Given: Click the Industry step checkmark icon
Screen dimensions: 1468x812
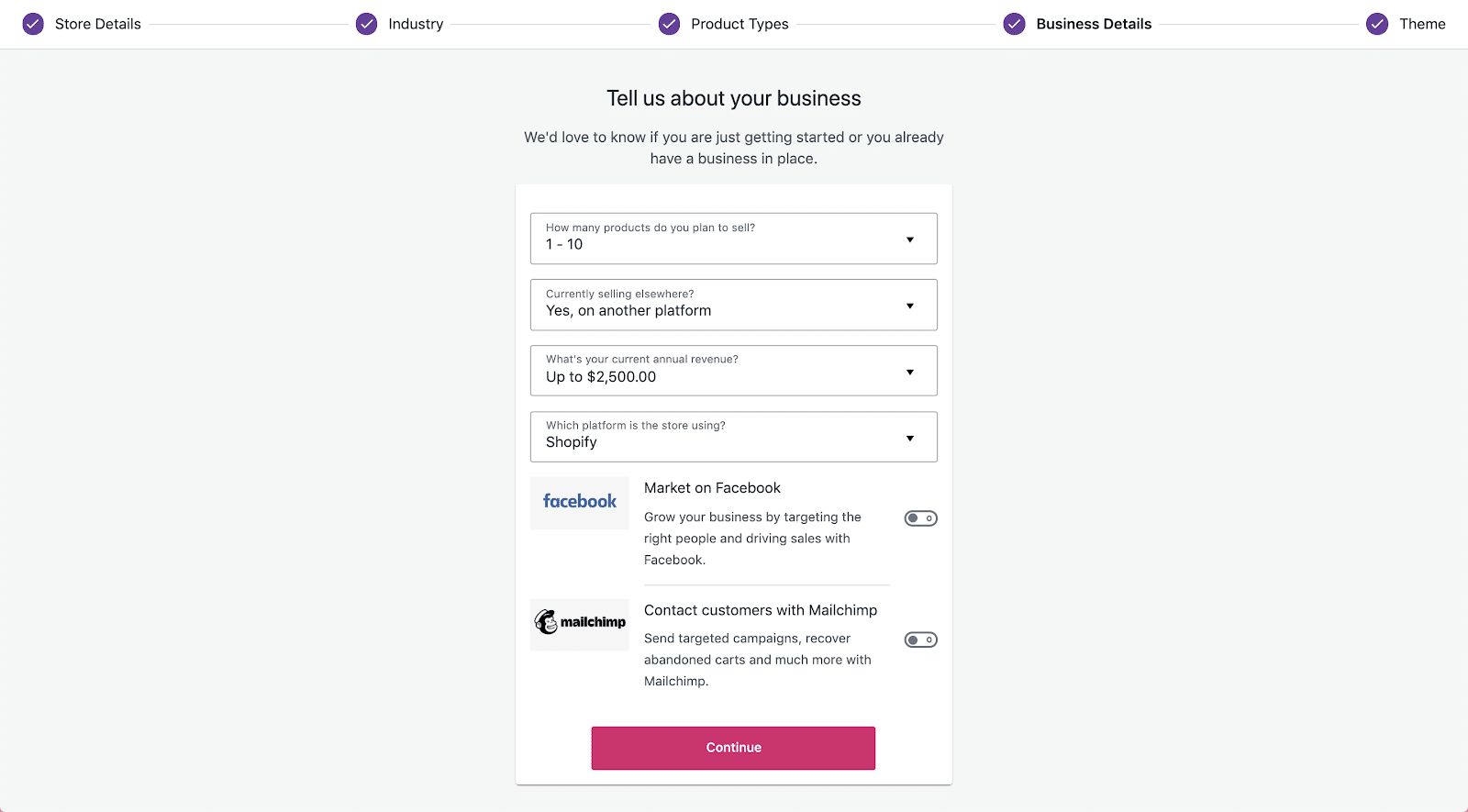Looking at the screenshot, I should click(x=366, y=24).
